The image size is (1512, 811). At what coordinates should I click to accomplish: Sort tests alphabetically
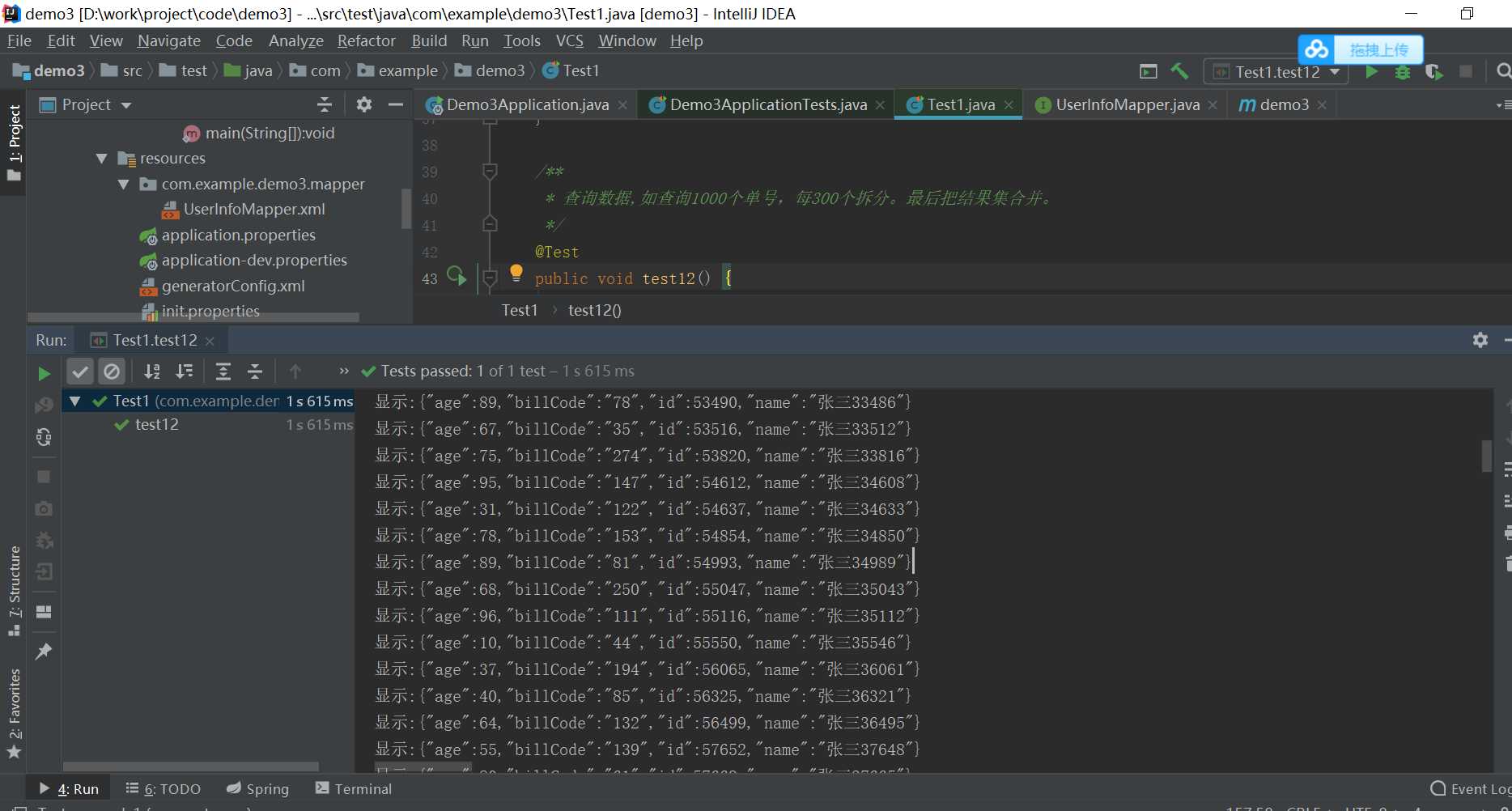pyautogui.click(x=151, y=372)
